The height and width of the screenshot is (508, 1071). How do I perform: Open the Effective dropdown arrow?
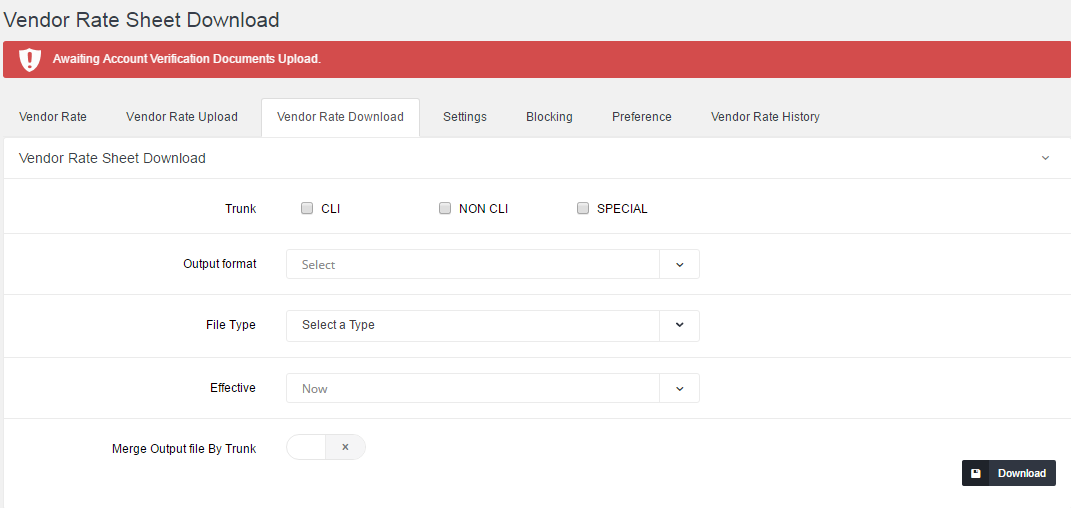coord(679,389)
